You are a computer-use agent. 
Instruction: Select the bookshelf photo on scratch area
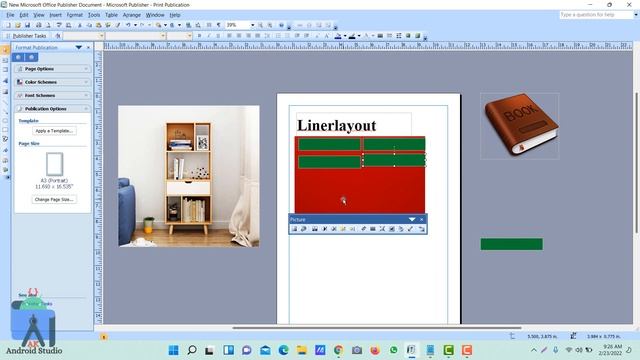[x=189, y=176]
